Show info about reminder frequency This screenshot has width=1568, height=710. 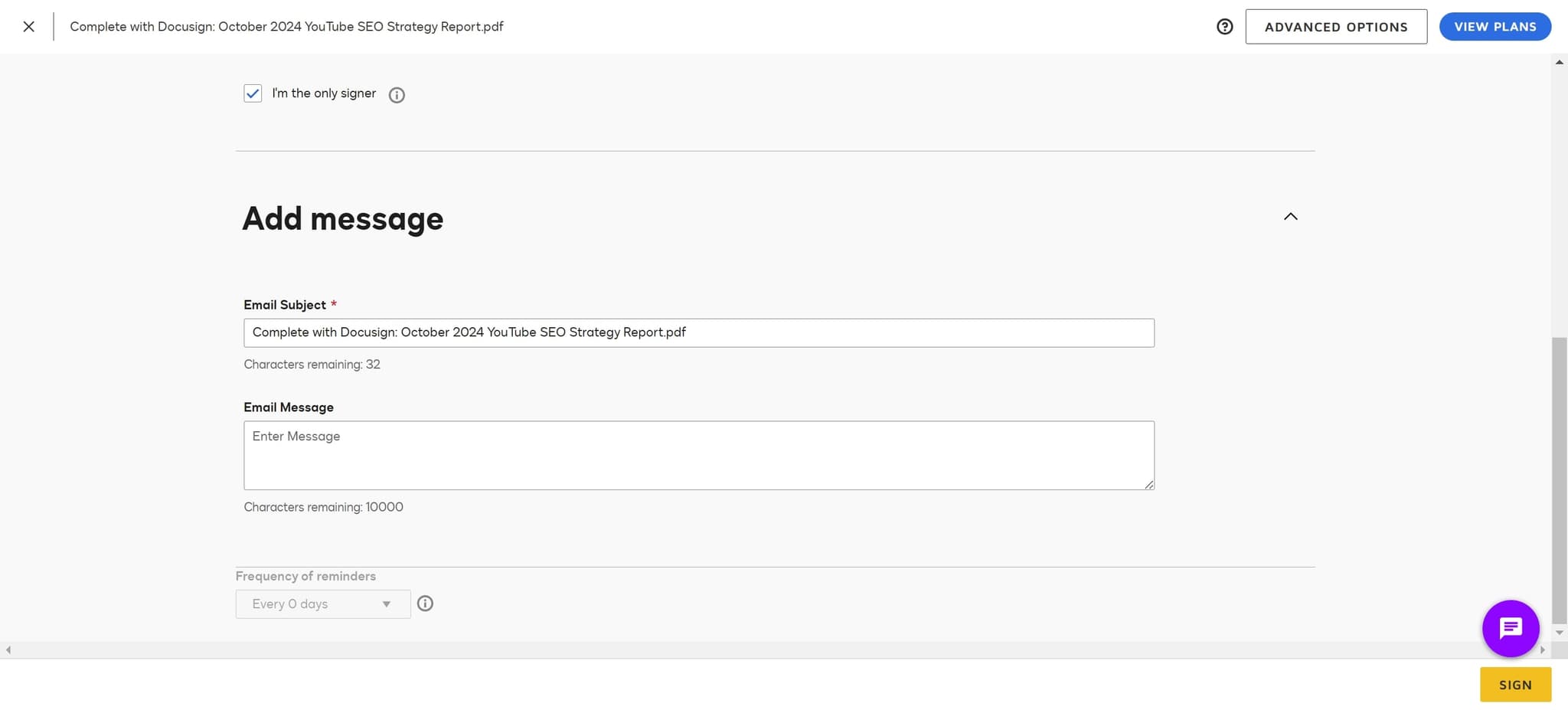pos(425,604)
